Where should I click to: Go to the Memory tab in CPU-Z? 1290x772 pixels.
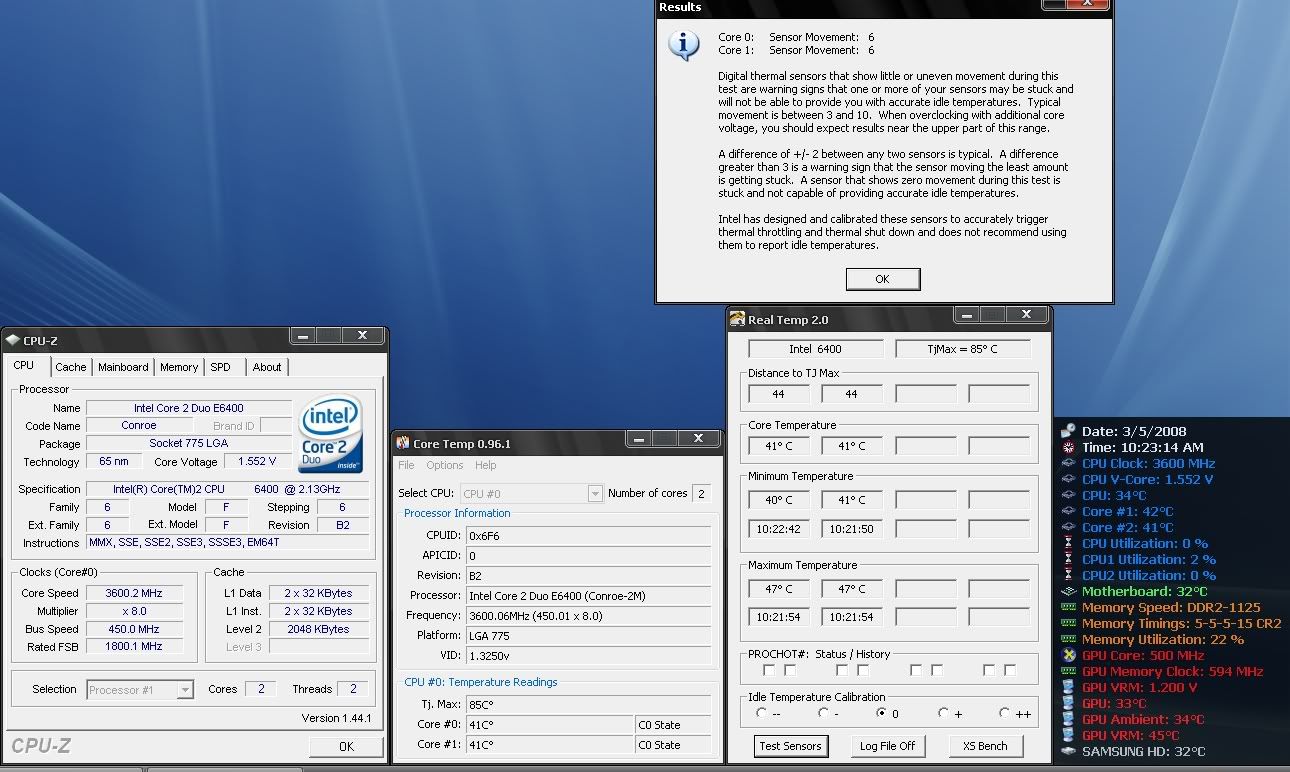point(179,367)
